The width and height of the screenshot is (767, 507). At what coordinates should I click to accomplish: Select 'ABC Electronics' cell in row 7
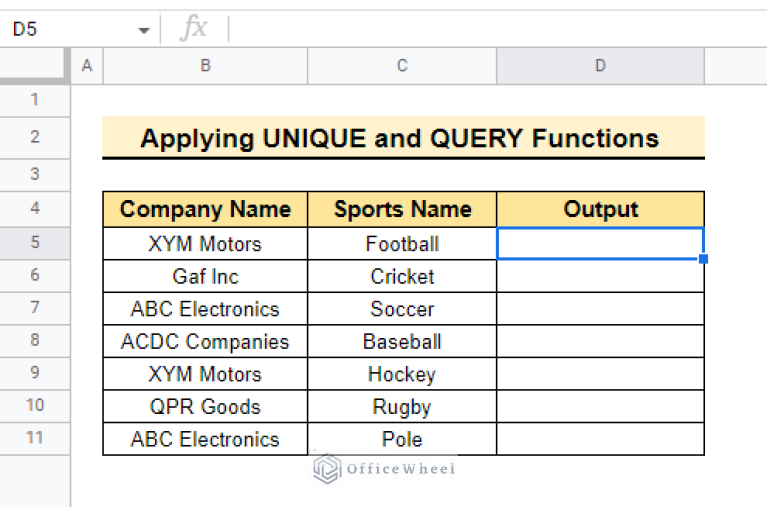pyautogui.click(x=205, y=309)
